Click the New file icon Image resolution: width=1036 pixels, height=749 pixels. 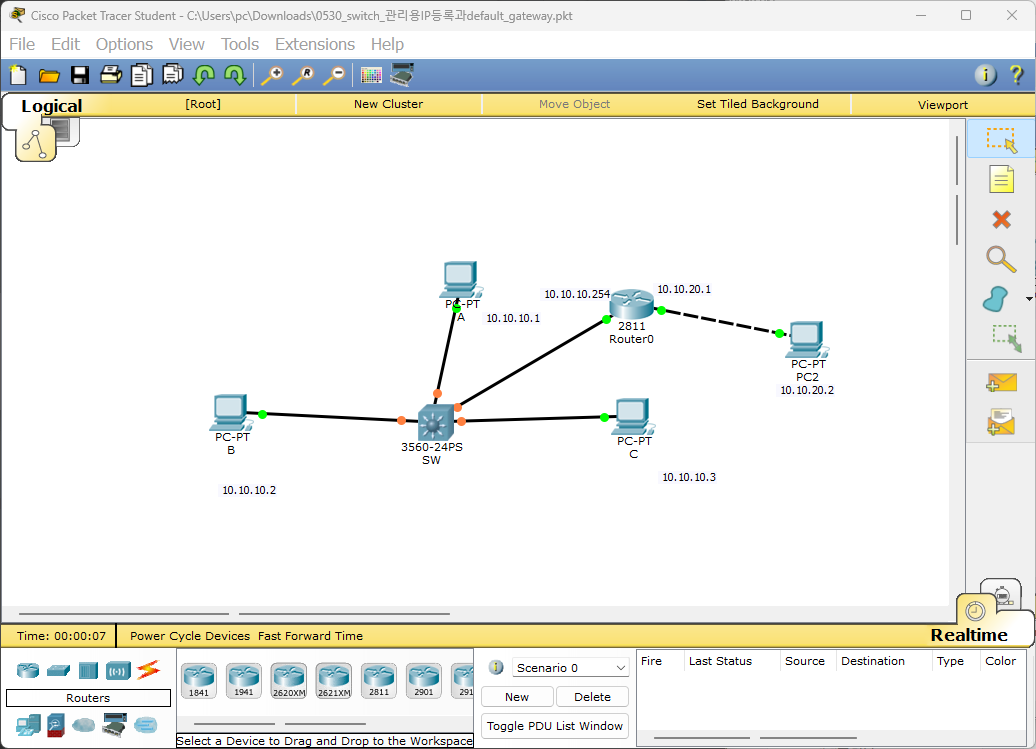point(18,75)
